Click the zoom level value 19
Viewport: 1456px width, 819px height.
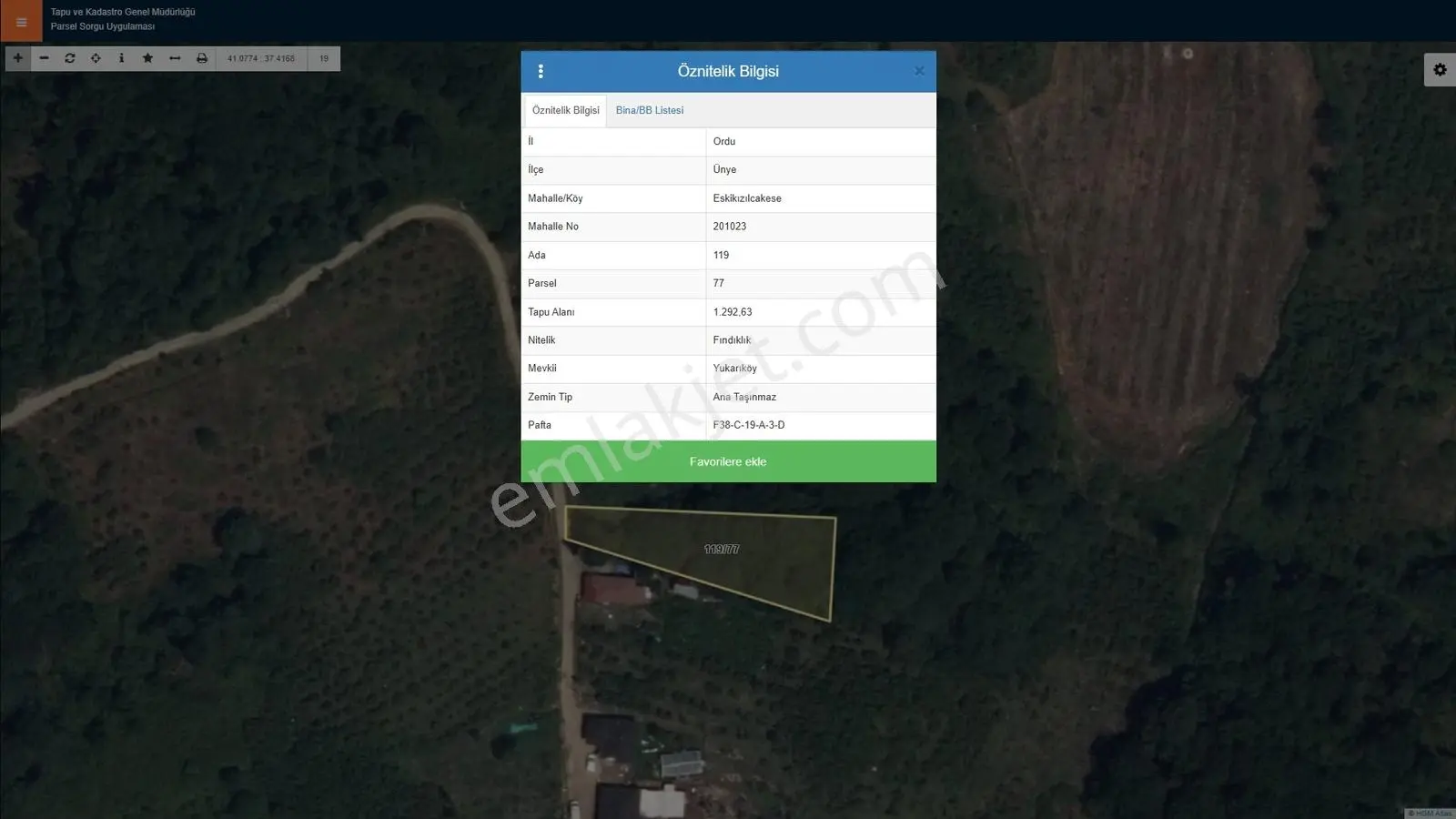click(x=324, y=58)
